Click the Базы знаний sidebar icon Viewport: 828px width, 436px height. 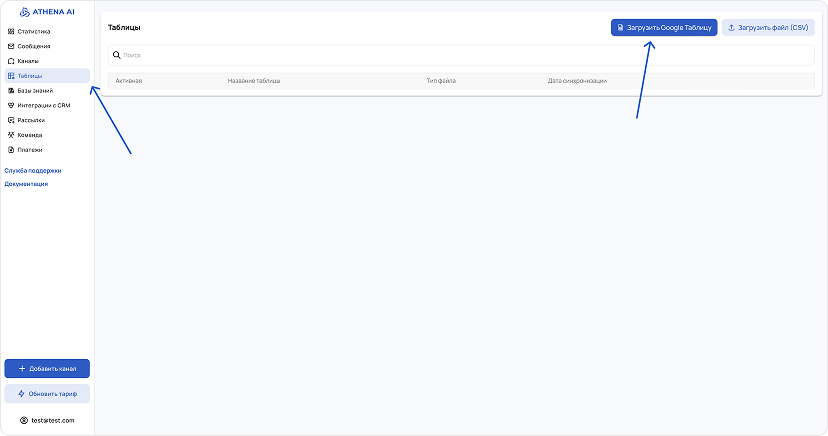pos(11,90)
